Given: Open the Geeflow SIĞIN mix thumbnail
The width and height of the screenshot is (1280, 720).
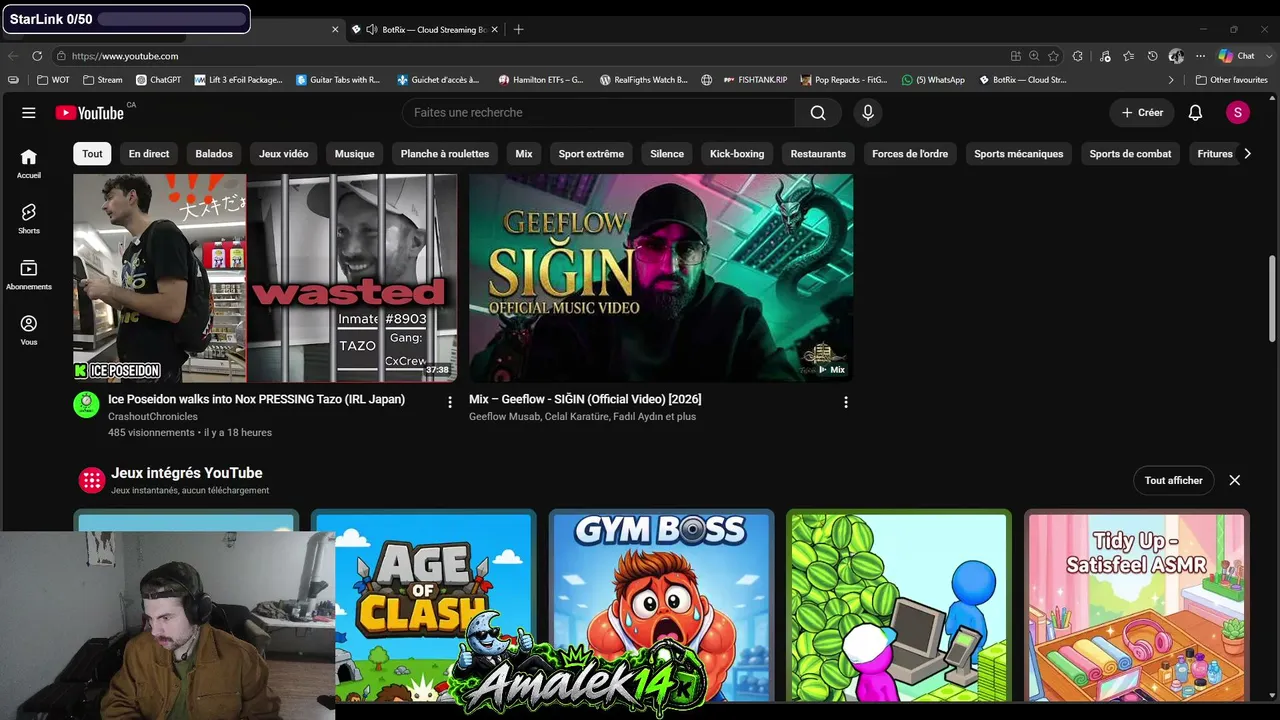Looking at the screenshot, I should tap(661, 278).
